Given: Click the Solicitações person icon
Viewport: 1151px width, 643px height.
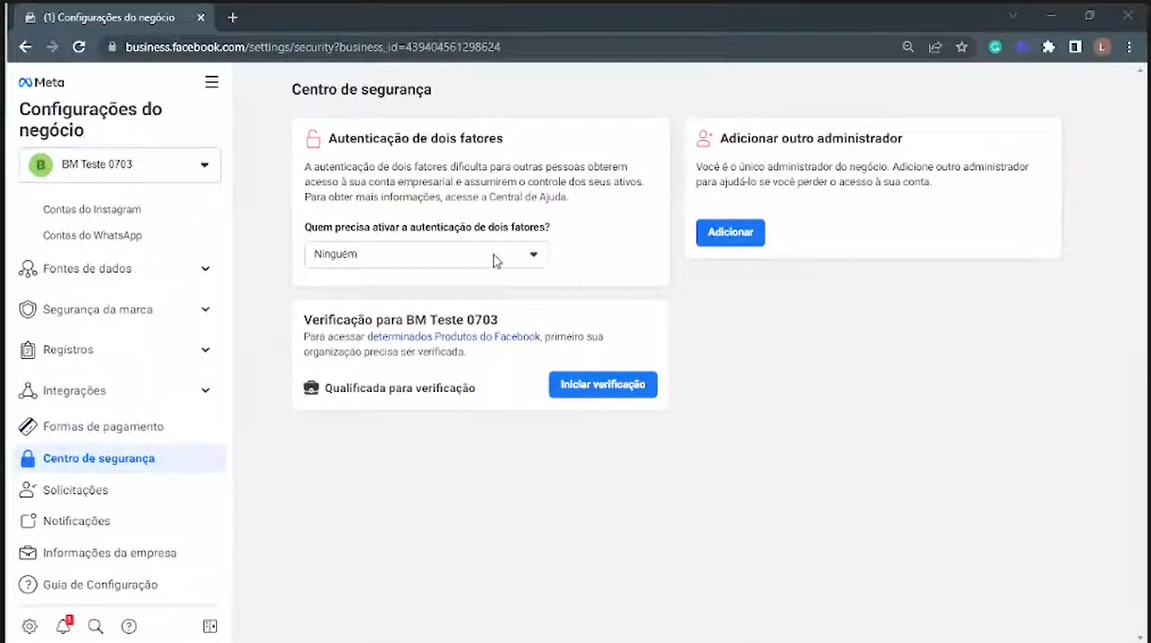Looking at the screenshot, I should [x=28, y=490].
